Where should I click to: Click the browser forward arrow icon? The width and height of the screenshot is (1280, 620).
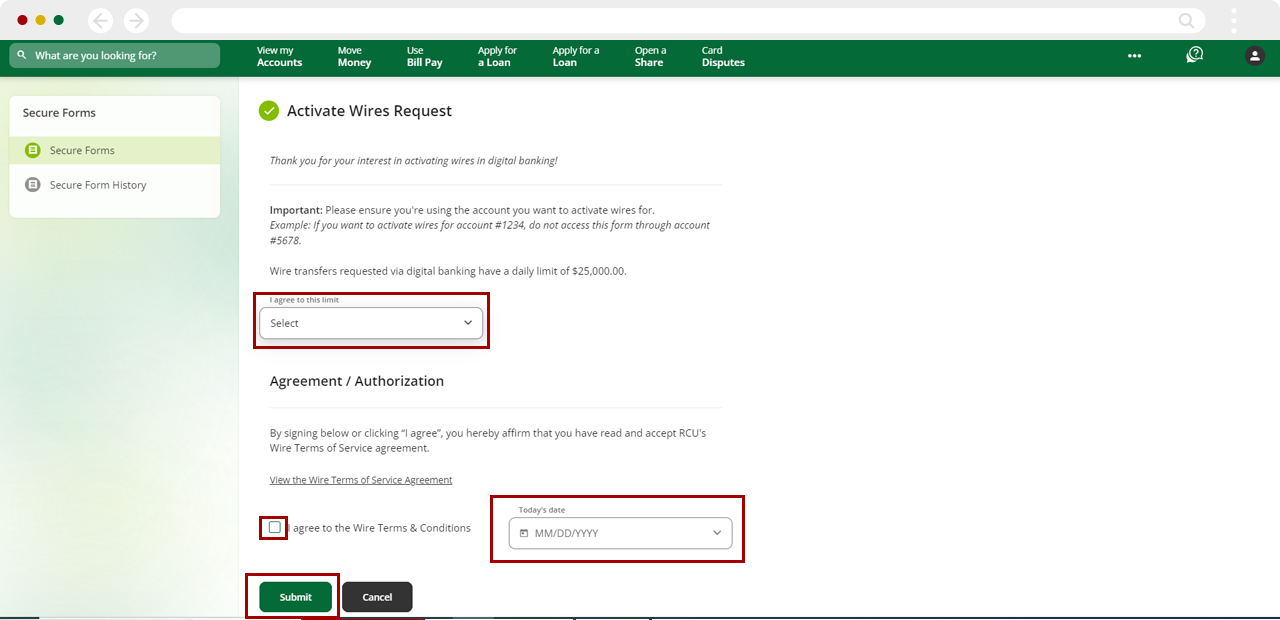point(136,20)
